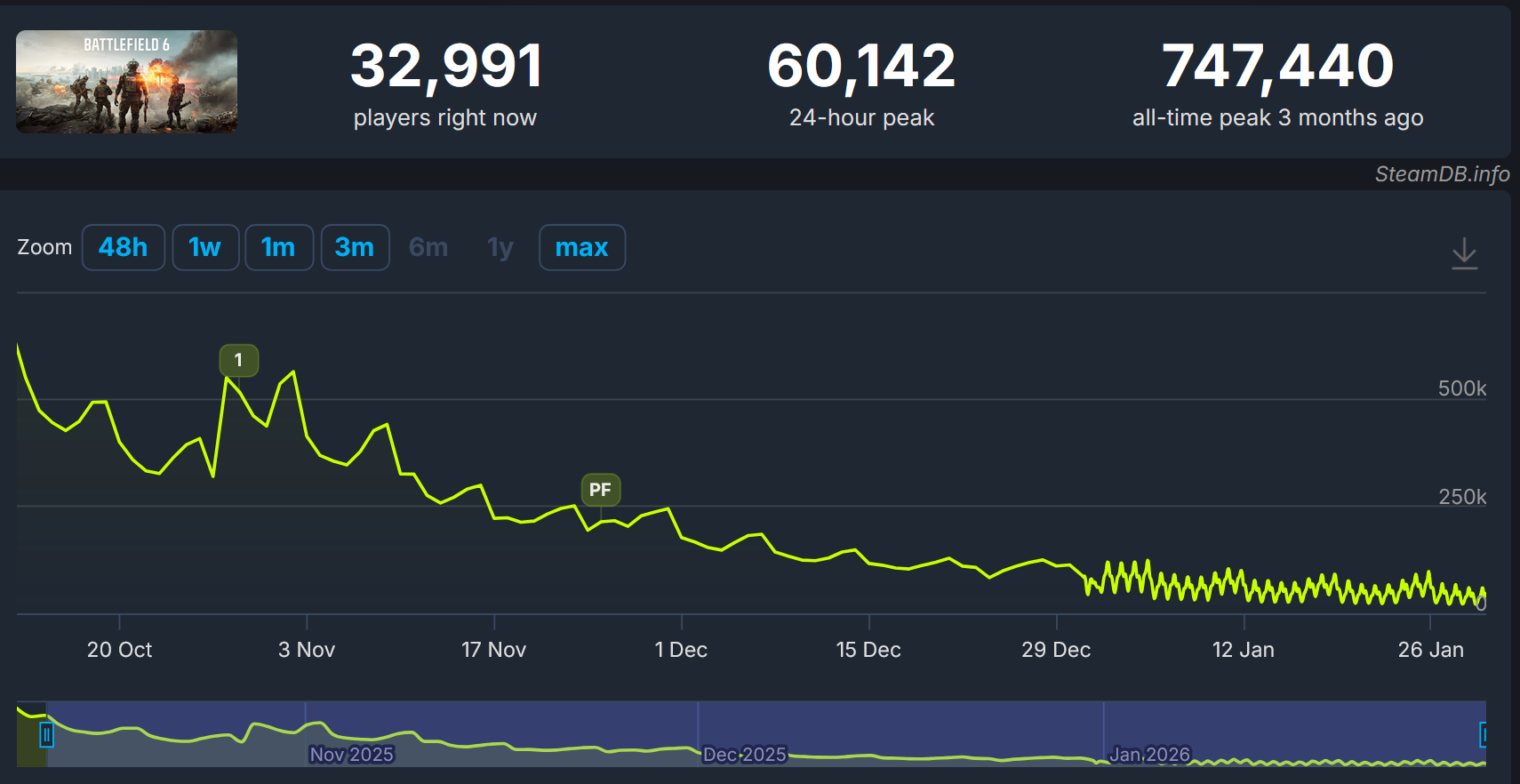Click the 3 Nov axis label
The width and height of the screenshot is (1520, 784).
click(x=307, y=650)
